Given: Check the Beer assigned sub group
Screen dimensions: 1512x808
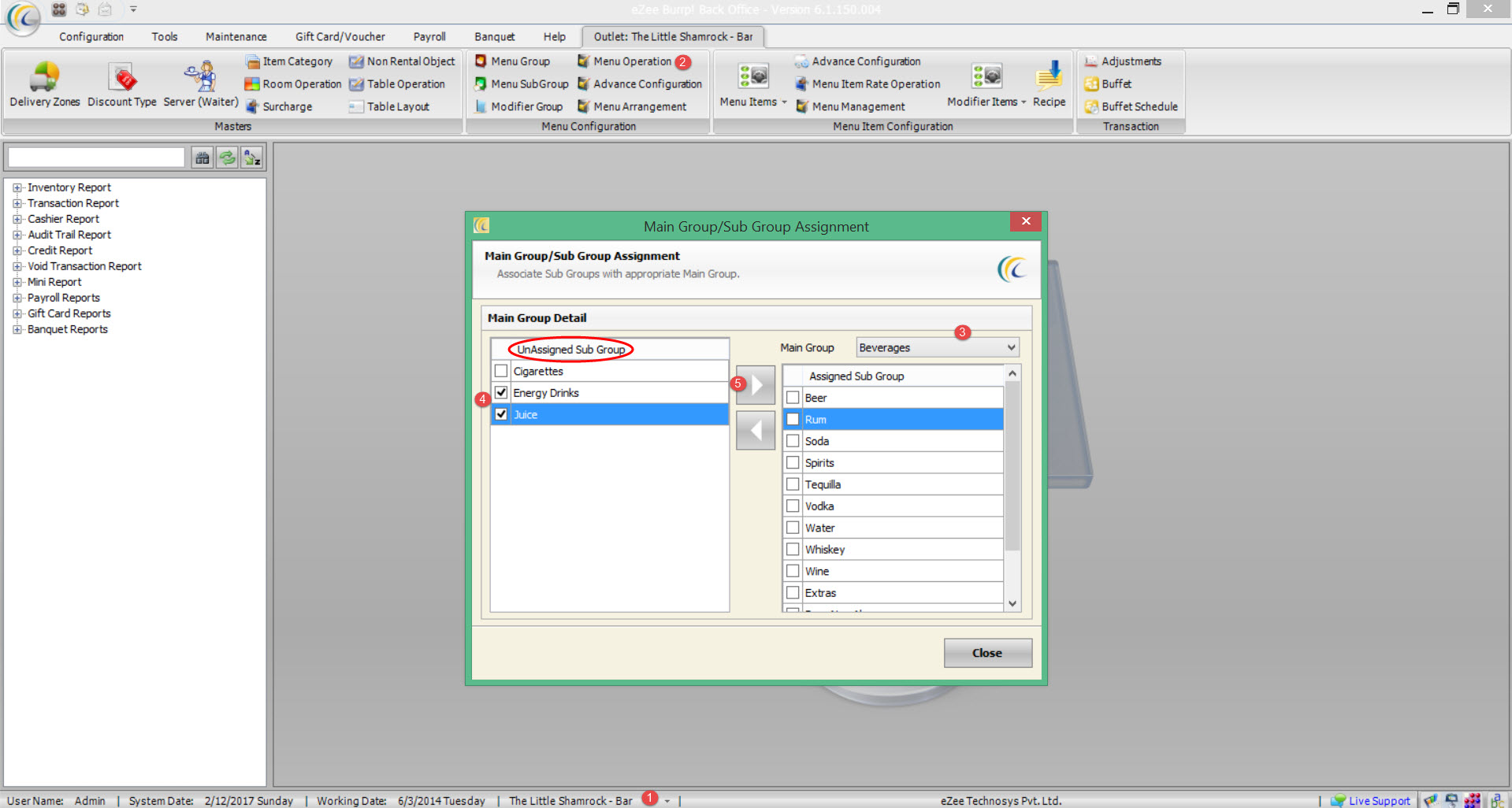Looking at the screenshot, I should (x=793, y=398).
